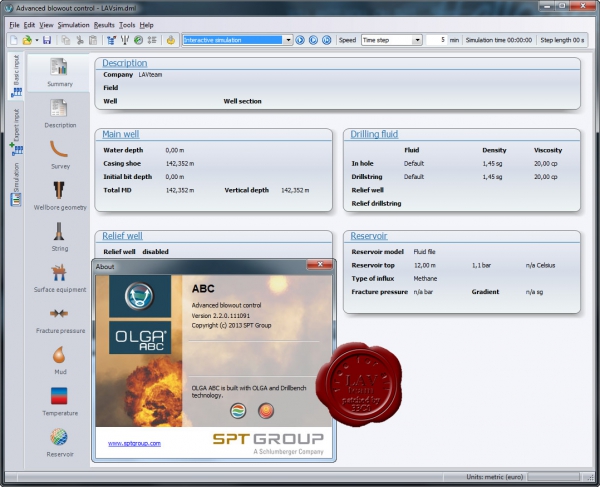
Task: Click the wellbore fork toolbar icon
Action: click(x=125, y=40)
